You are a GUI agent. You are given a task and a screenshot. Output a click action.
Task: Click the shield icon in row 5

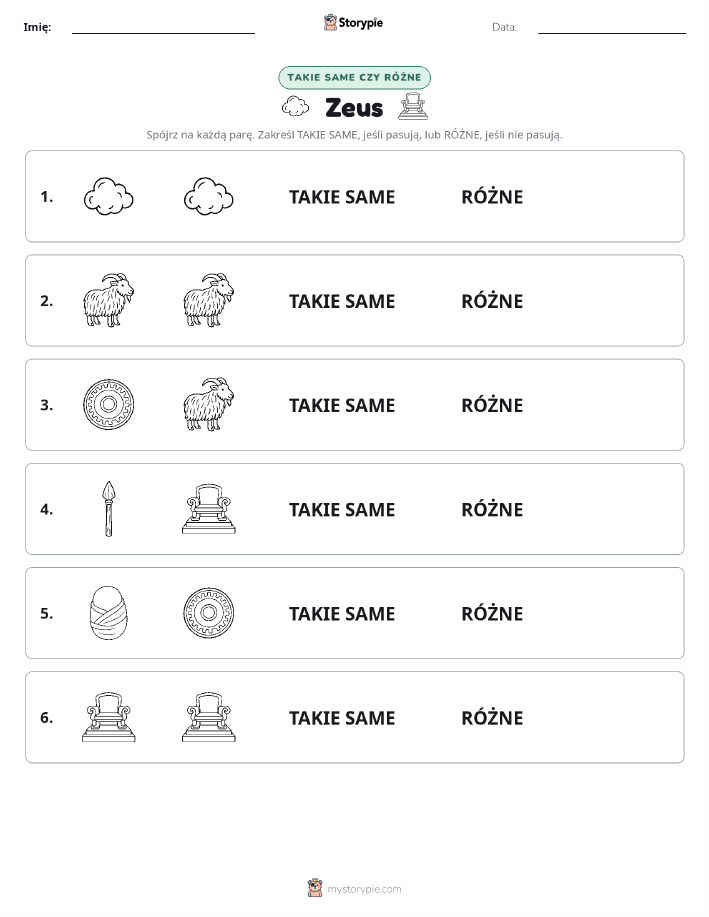click(x=209, y=613)
